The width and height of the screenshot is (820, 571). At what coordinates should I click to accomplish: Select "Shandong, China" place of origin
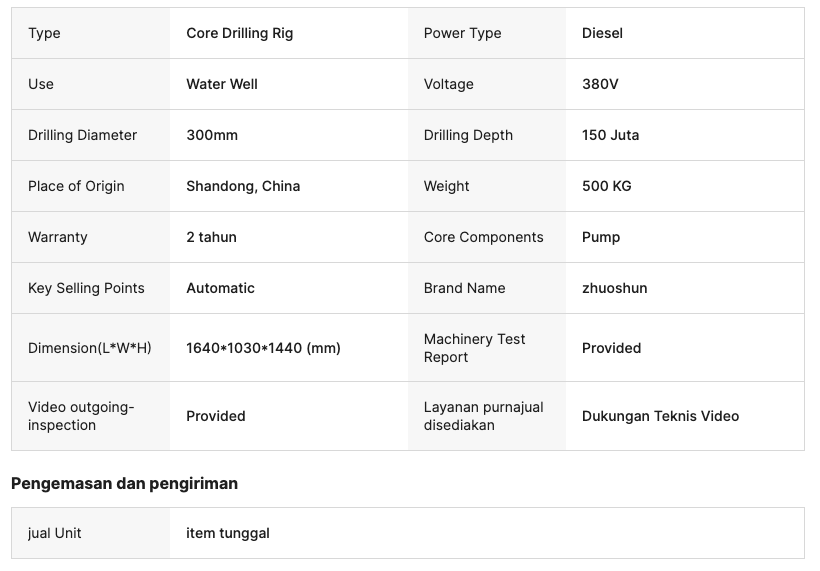[243, 186]
